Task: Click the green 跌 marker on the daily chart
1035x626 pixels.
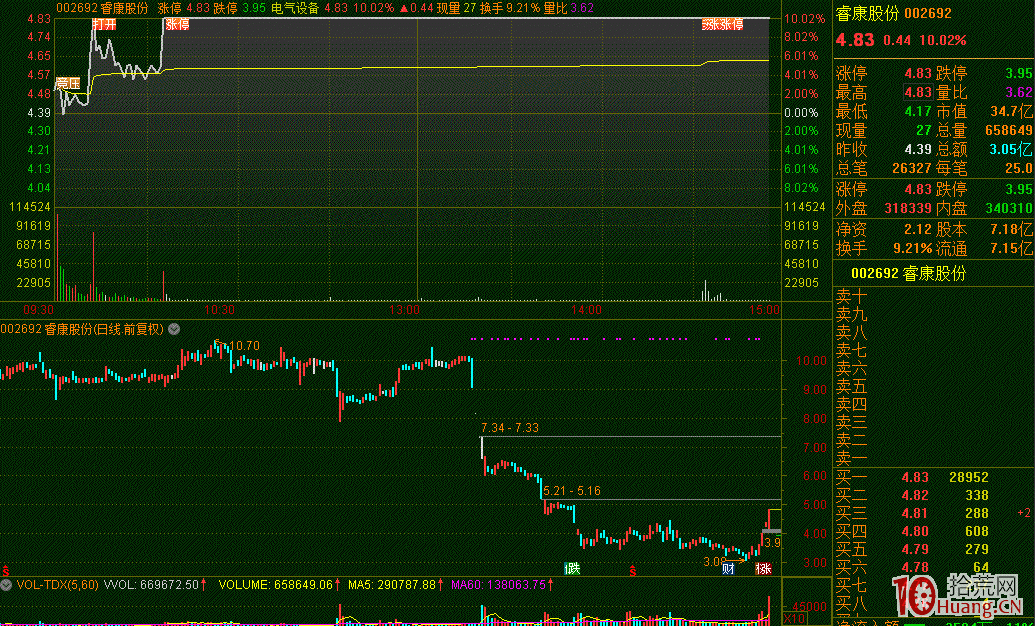Action: [x=572, y=569]
